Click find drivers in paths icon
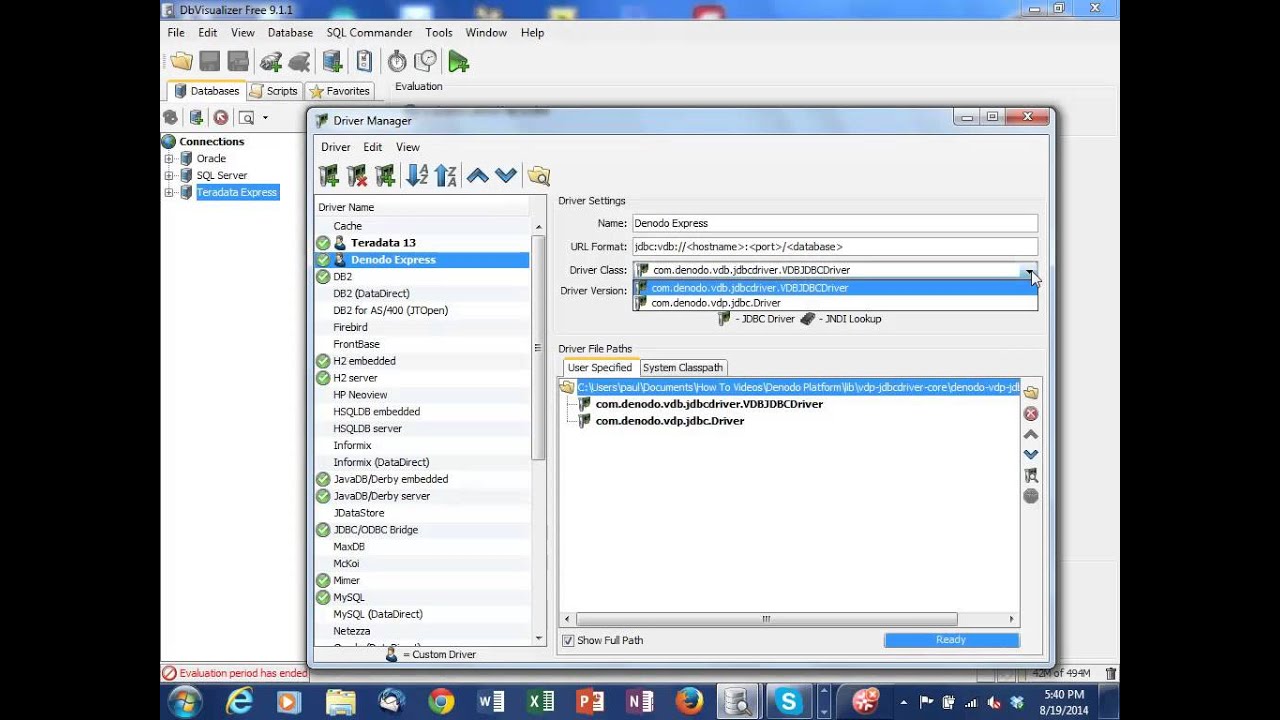 point(1031,475)
